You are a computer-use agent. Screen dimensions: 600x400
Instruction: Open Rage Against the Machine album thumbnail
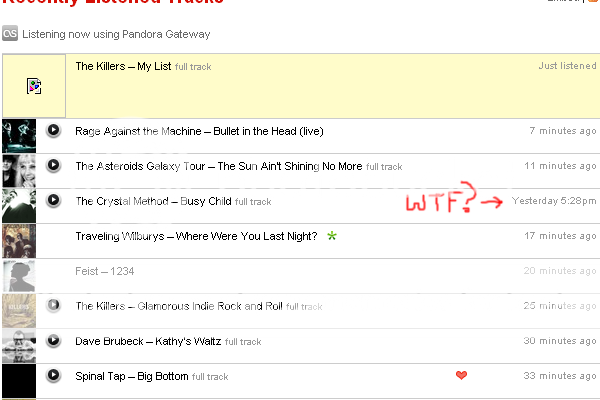point(19,136)
